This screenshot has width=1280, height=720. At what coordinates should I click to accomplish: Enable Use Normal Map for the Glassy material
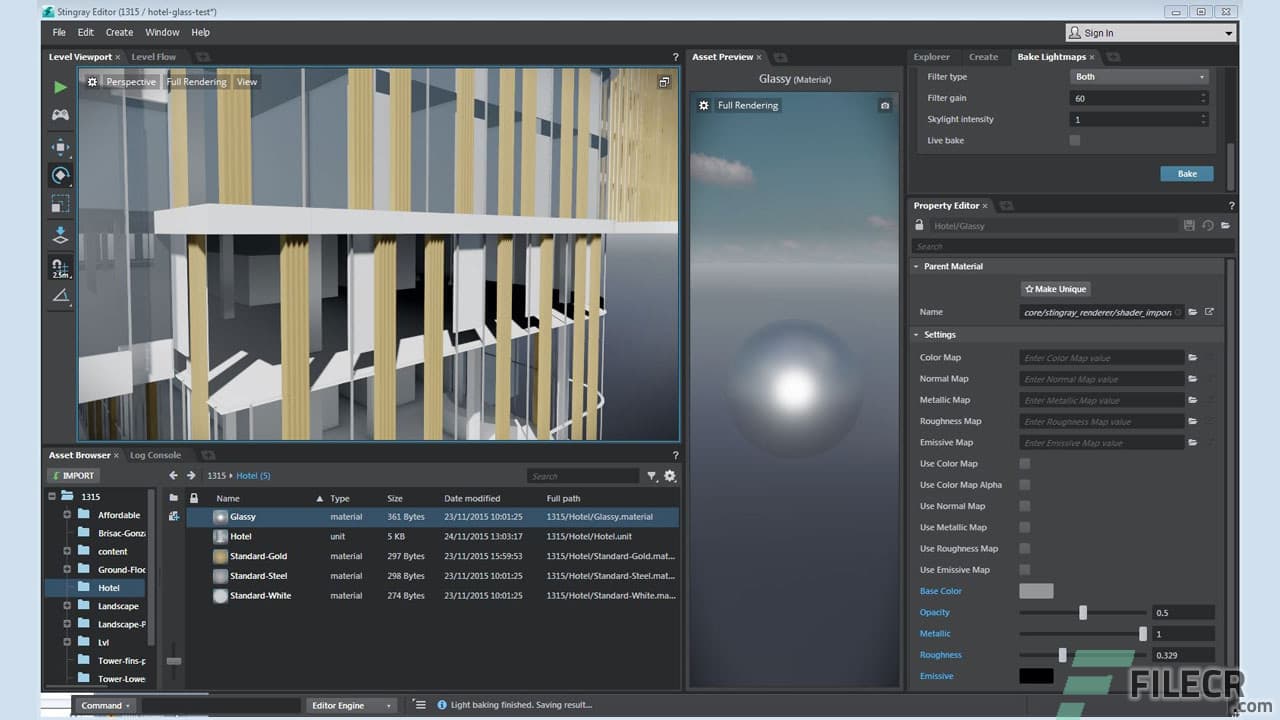pos(1024,506)
